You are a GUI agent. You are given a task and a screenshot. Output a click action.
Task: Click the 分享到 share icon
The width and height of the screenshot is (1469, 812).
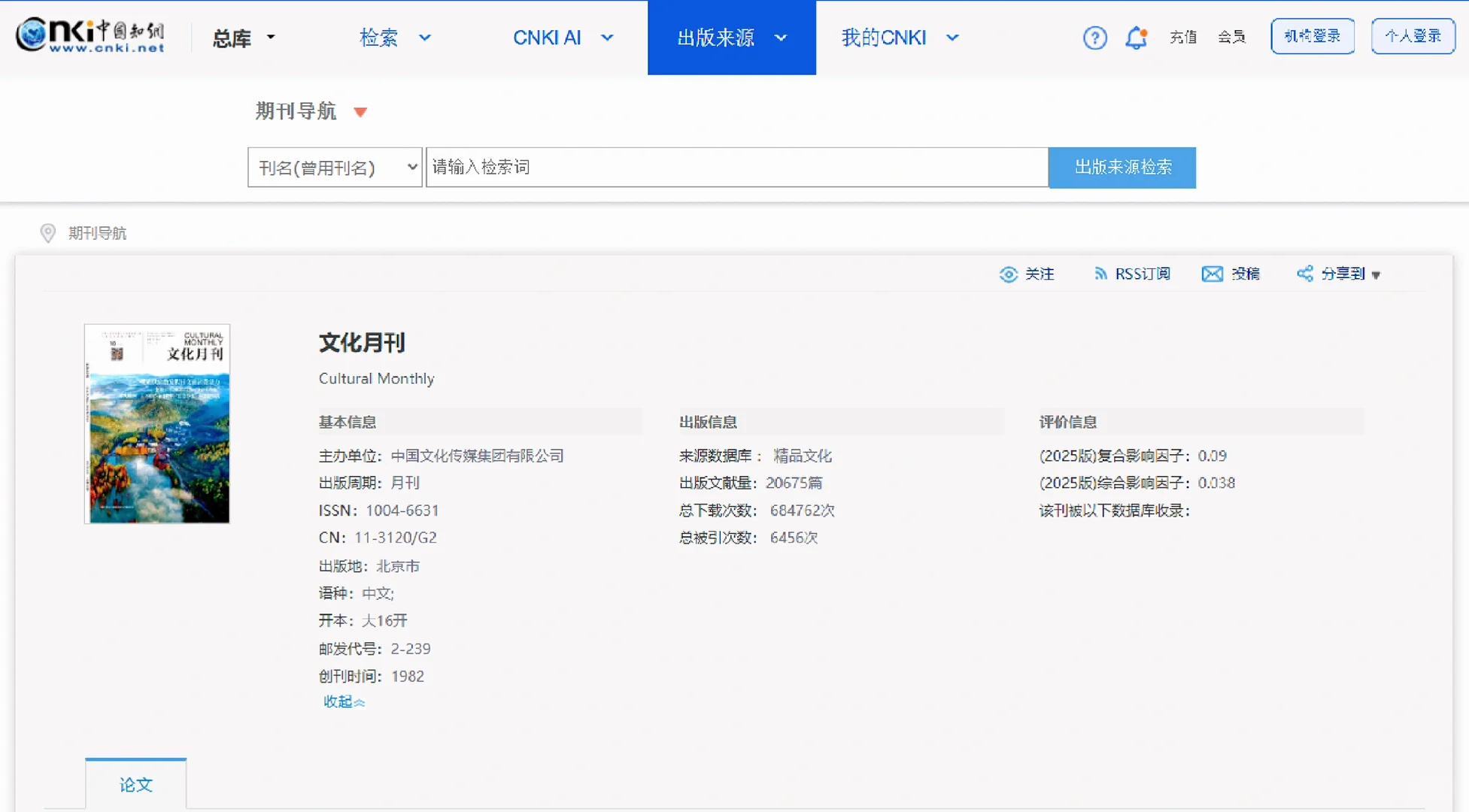point(1306,274)
